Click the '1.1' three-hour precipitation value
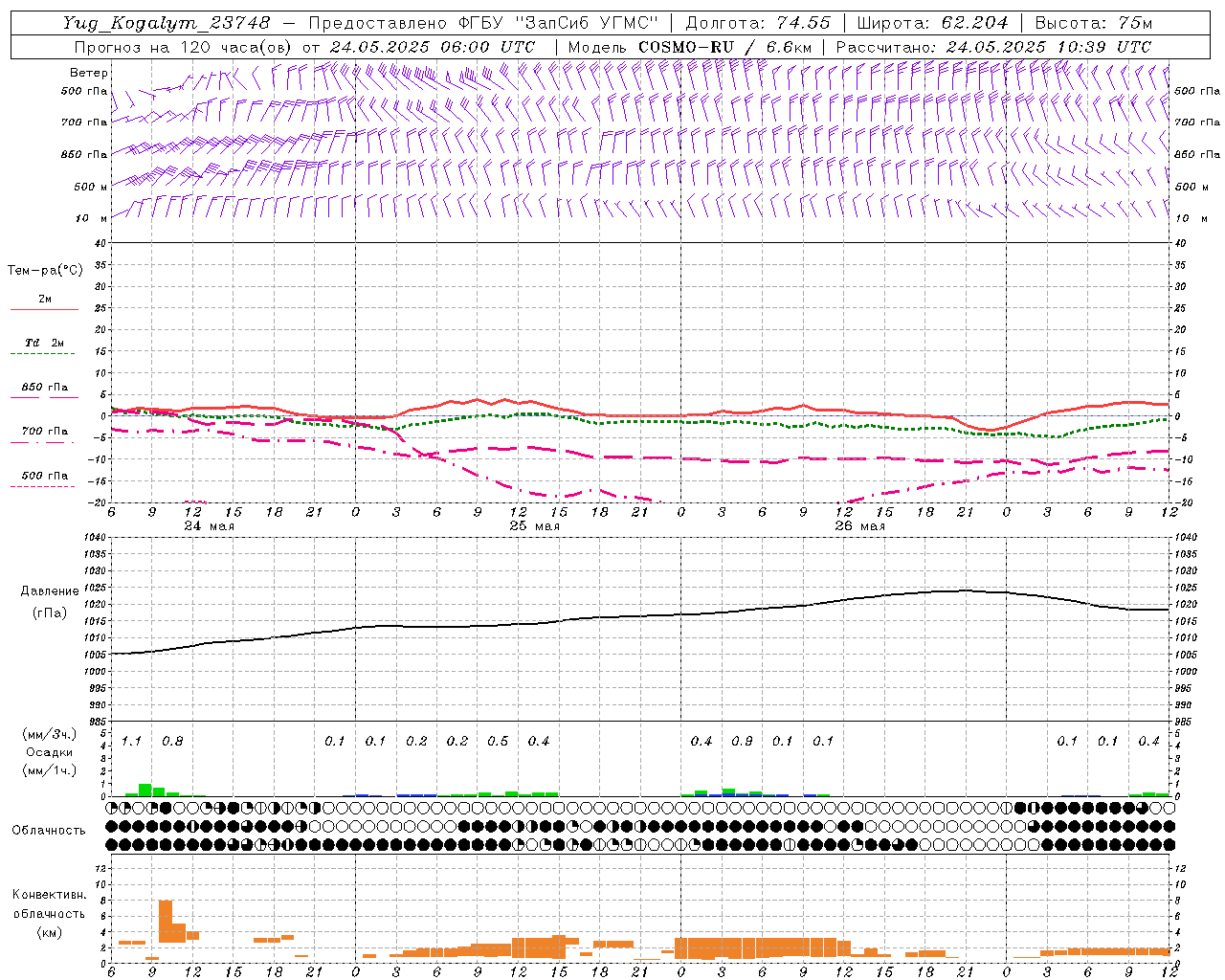1225x980 pixels. pos(131,742)
